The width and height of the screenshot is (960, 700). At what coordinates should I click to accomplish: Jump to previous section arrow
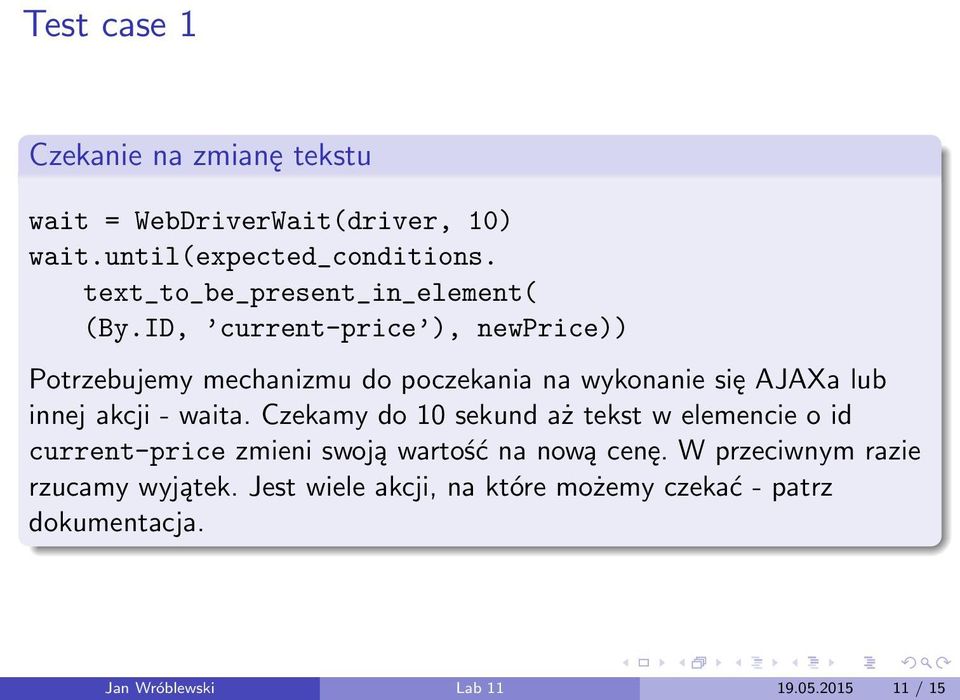point(795,663)
